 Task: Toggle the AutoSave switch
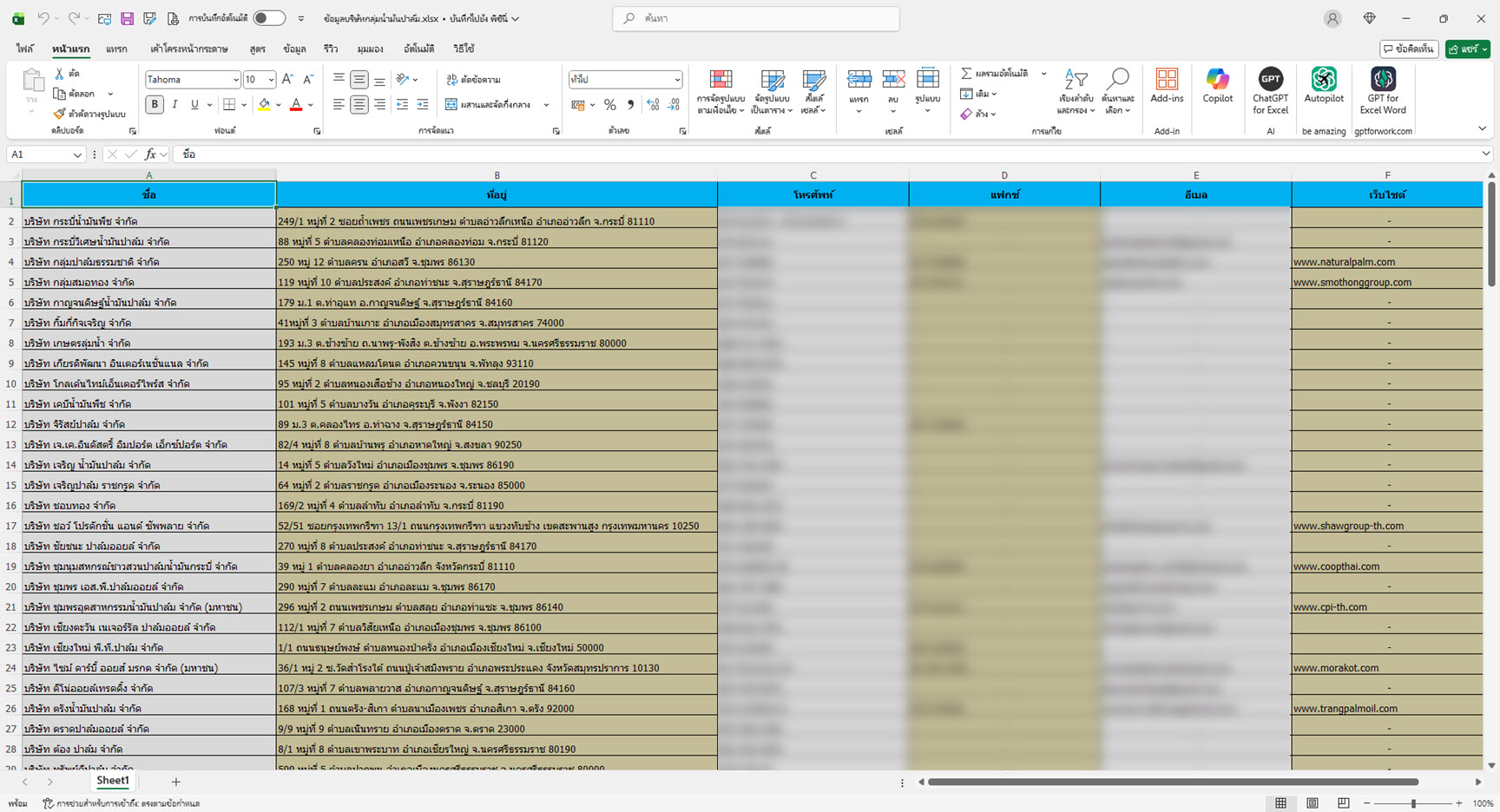tap(269, 18)
